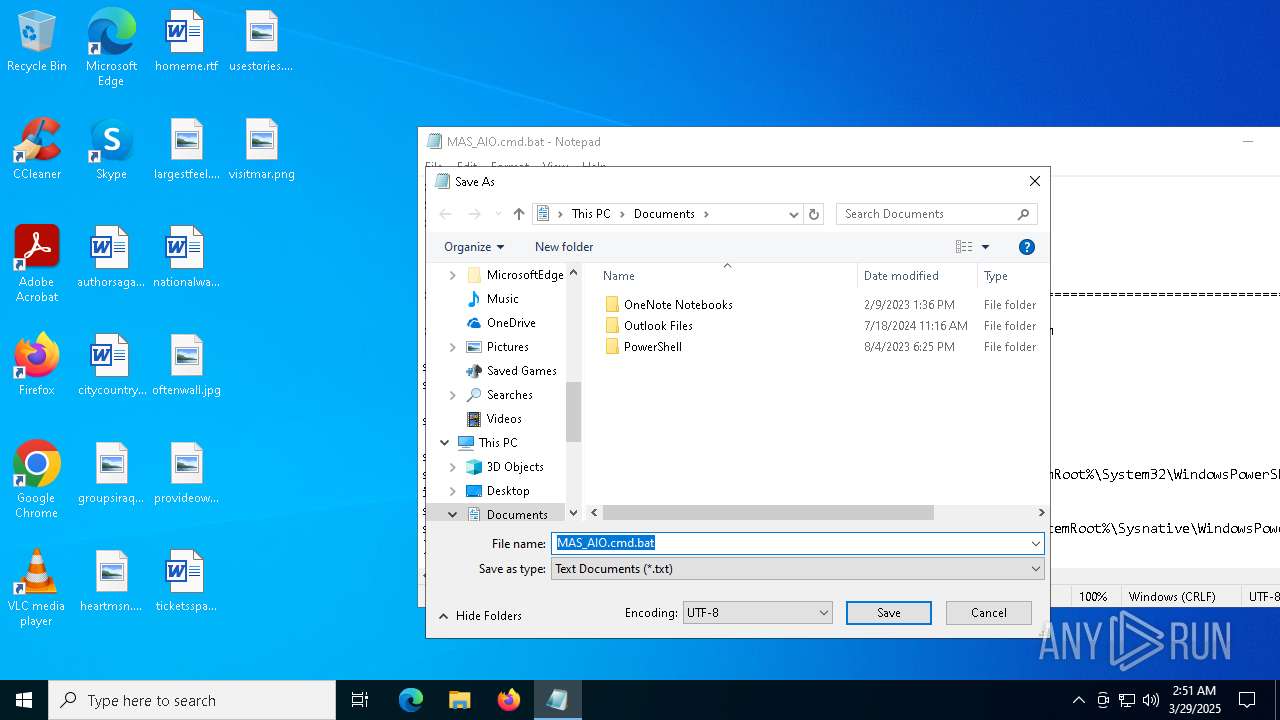The width and height of the screenshot is (1280, 720).
Task: Open Skype desktop shortcut
Action: [111, 150]
